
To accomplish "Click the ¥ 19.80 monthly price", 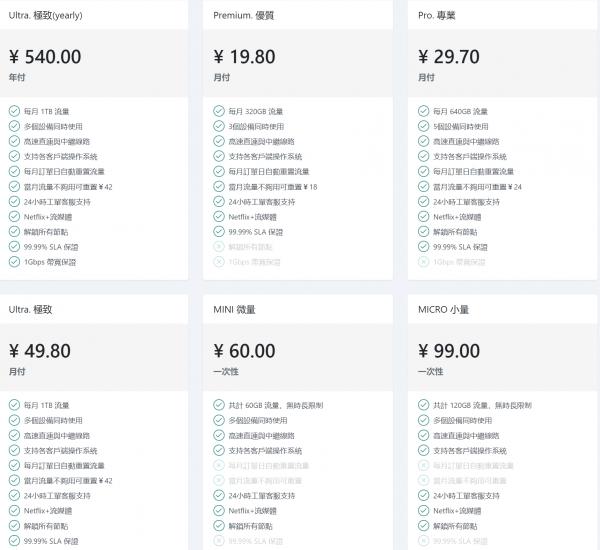I will [245, 56].
